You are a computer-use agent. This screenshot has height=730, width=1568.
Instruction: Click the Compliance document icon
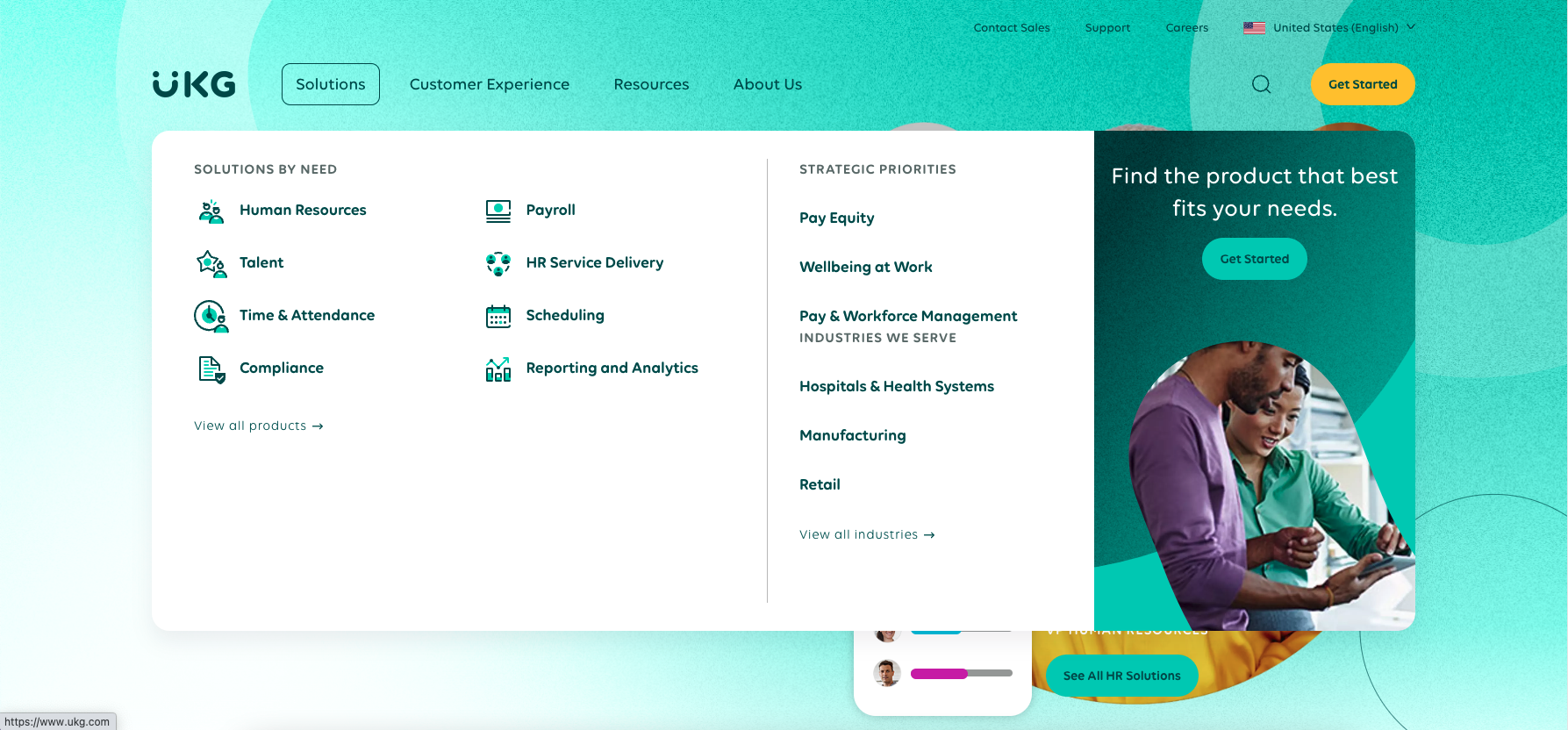(211, 369)
